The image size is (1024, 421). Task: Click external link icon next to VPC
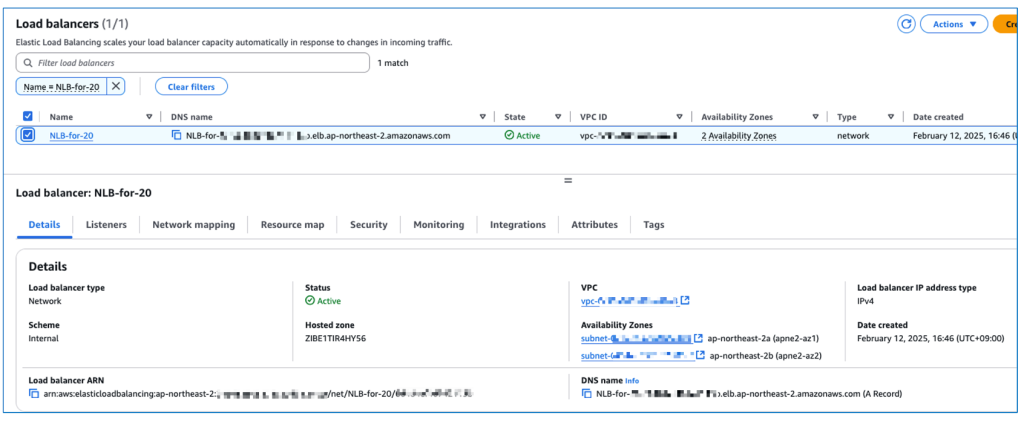click(685, 300)
